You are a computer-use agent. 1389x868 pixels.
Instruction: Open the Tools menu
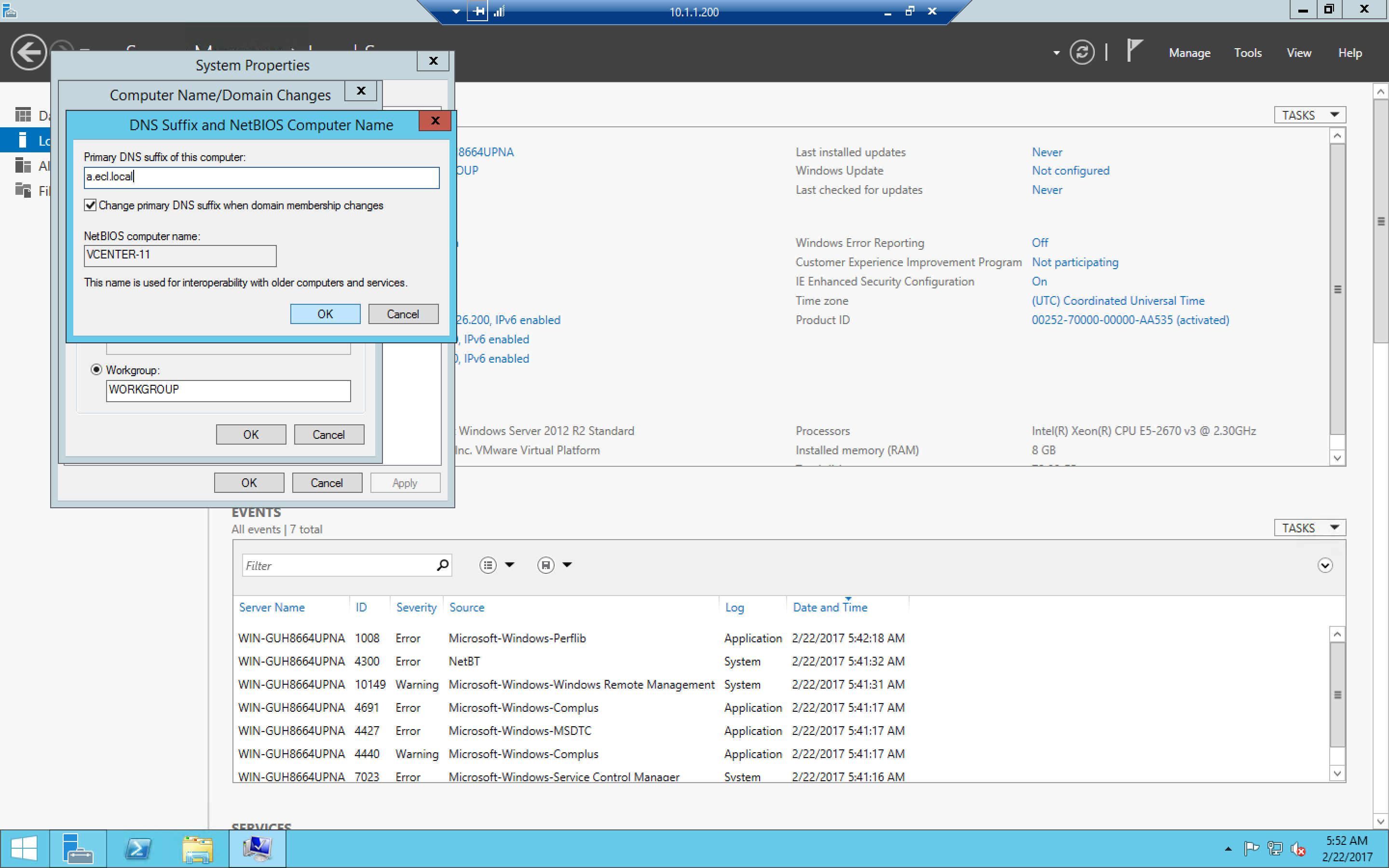point(1248,53)
